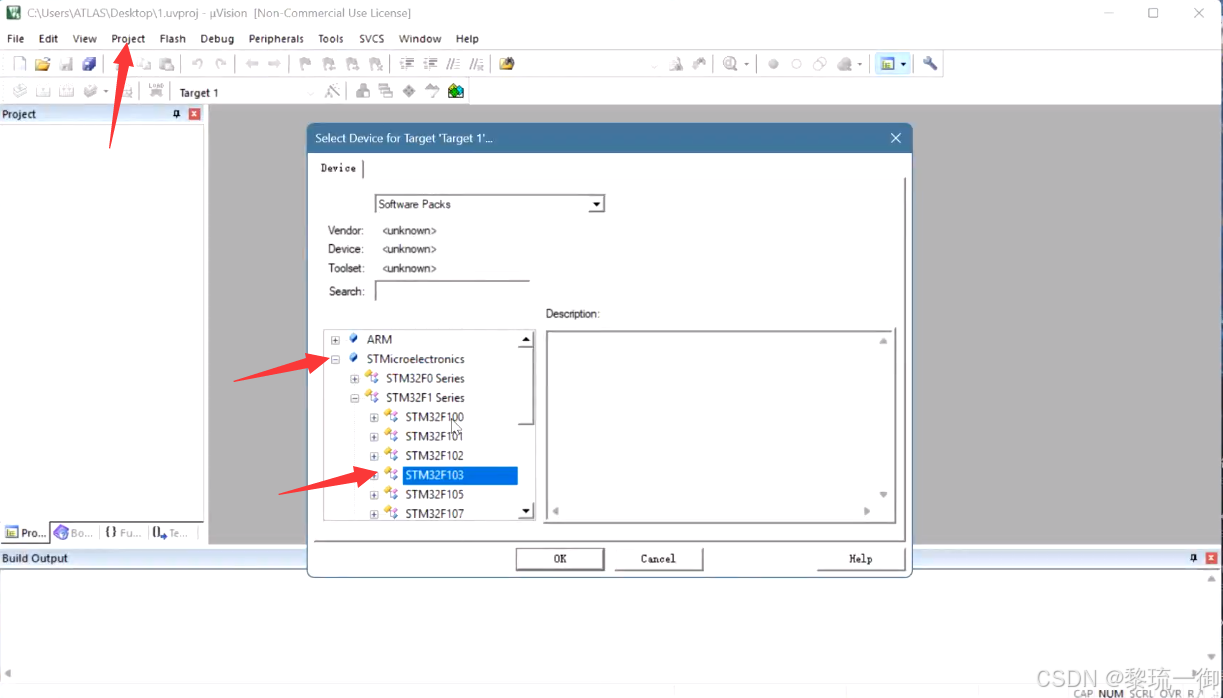Click the Indent selection toolbar icon
The height and width of the screenshot is (698, 1223).
click(407, 64)
